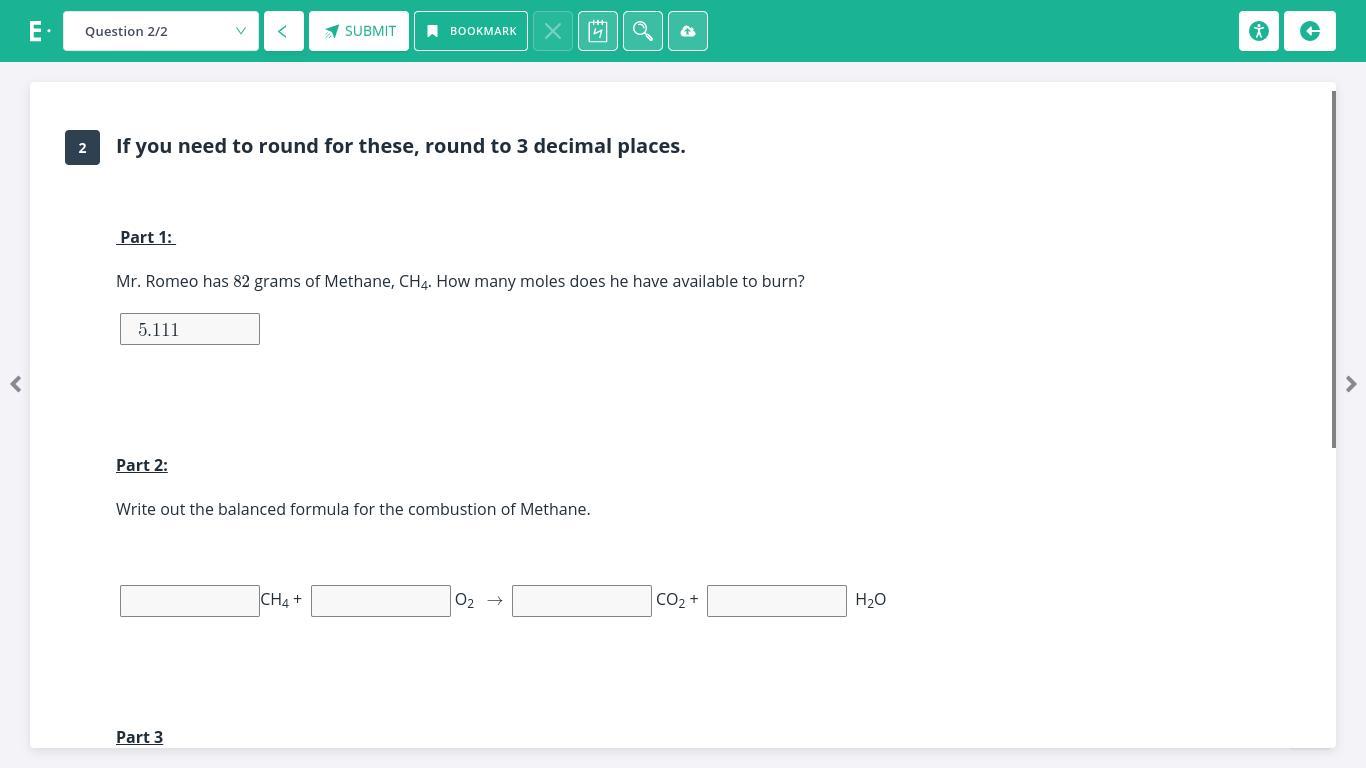Click the H2O coefficient input box
The height and width of the screenshot is (768, 1366).
pos(777,601)
